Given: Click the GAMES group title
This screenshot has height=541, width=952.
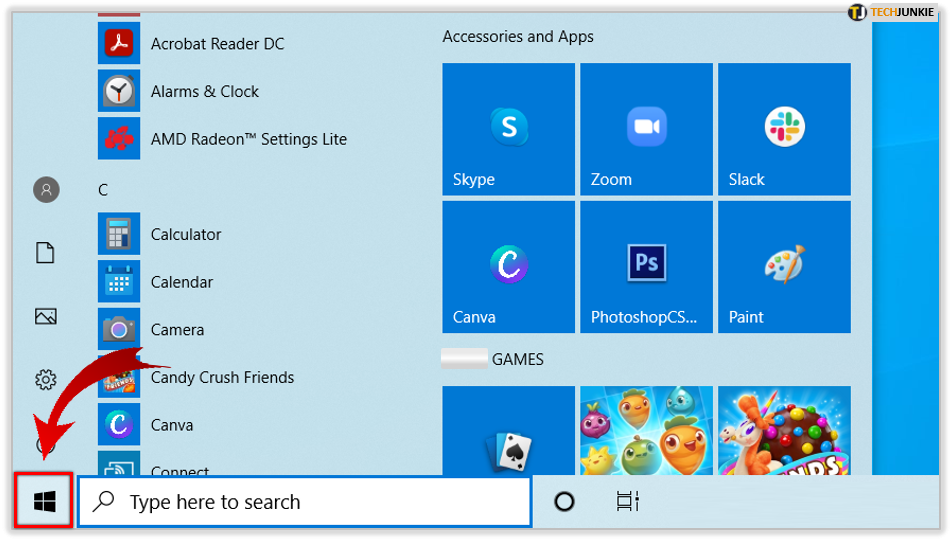Looking at the screenshot, I should tap(517, 359).
